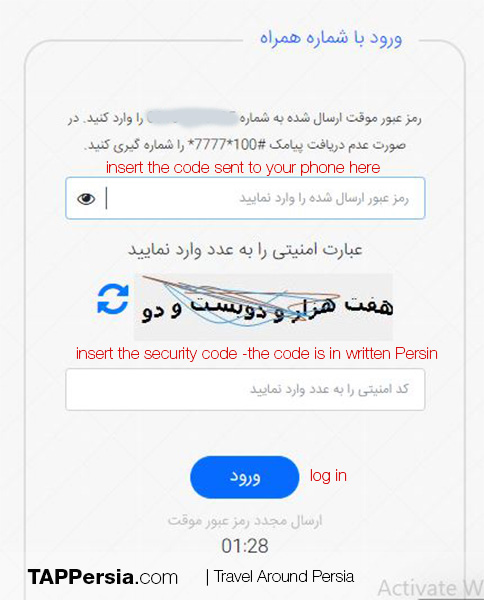Click the blue ورود login button

[244, 477]
